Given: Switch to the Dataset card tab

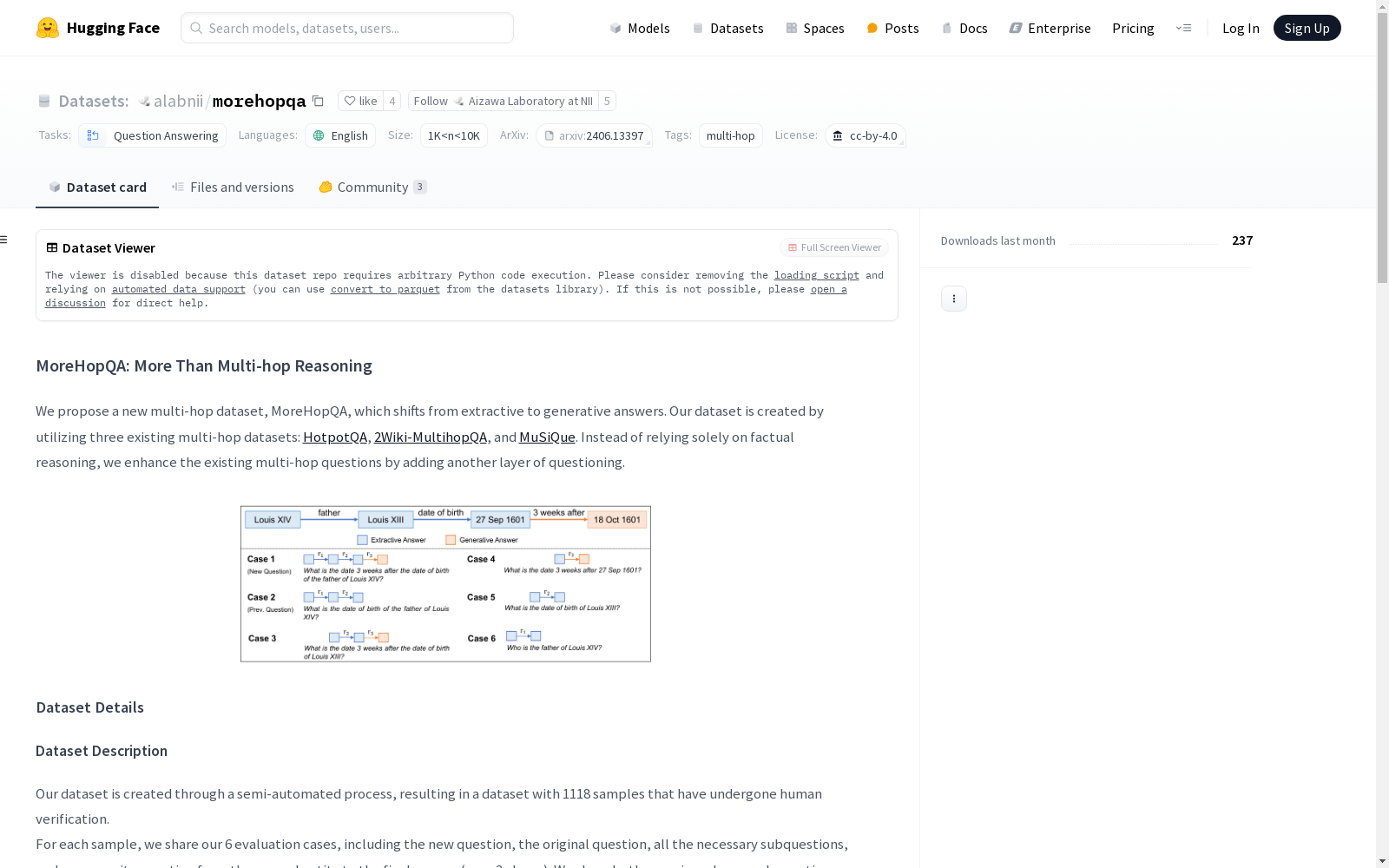Looking at the screenshot, I should click(x=97, y=187).
